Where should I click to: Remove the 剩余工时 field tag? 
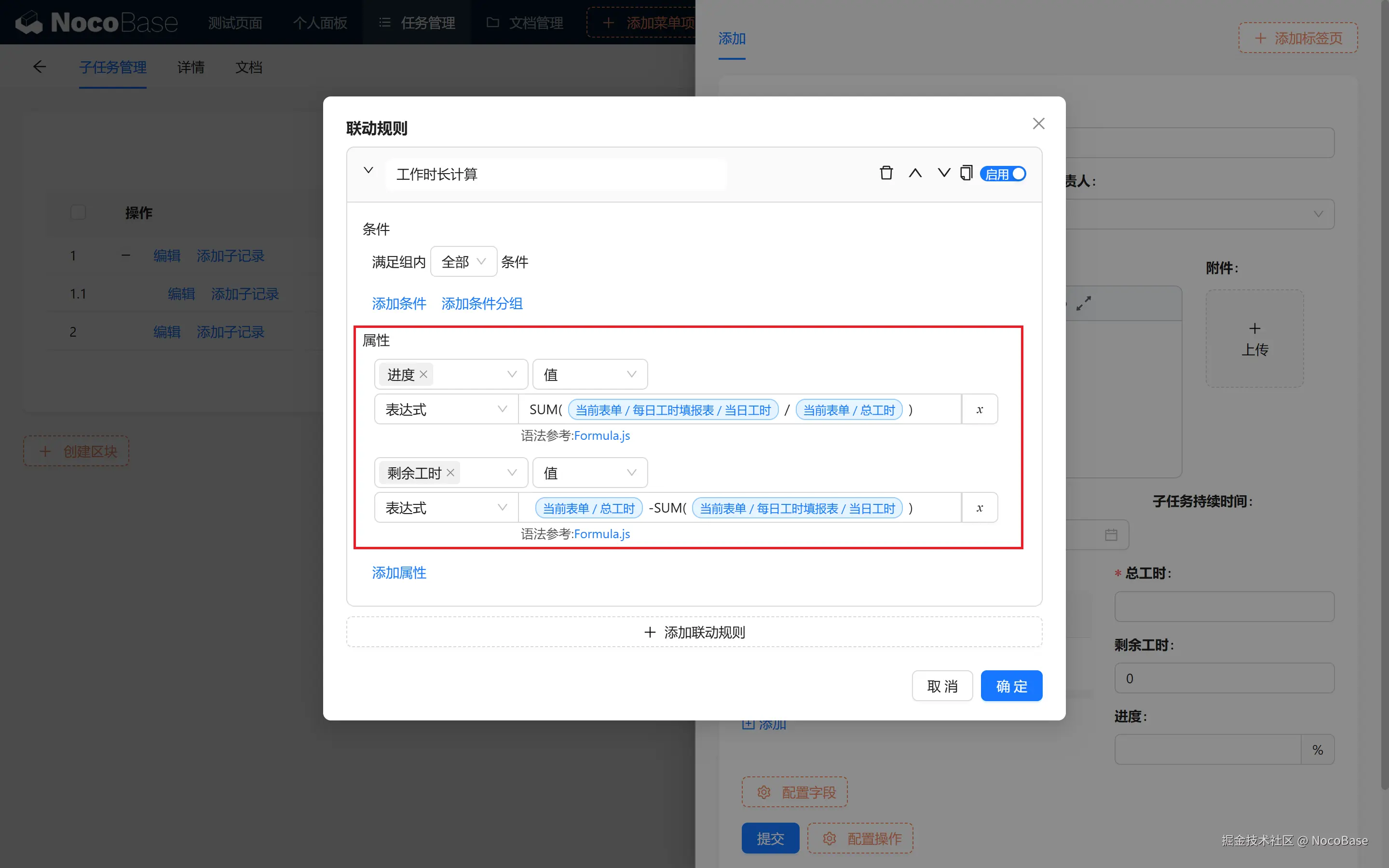[450, 473]
